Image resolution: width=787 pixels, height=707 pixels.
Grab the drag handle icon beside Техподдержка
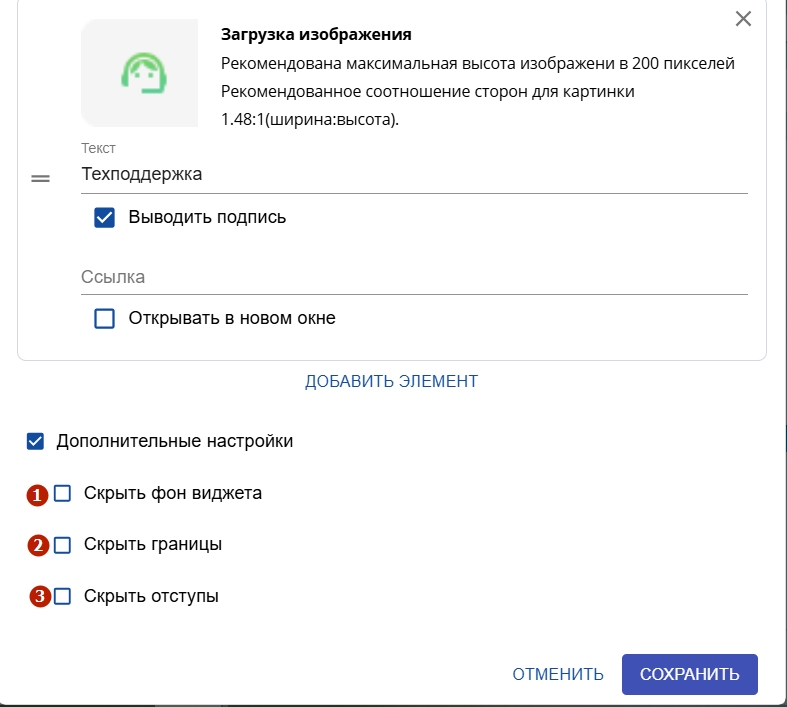40,178
